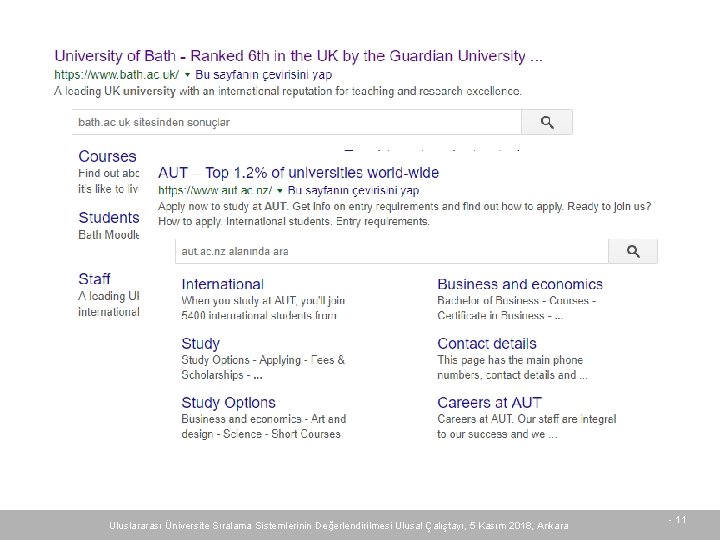Open the Study Options sitelink
The height and width of the screenshot is (540, 720).
[x=228, y=403]
